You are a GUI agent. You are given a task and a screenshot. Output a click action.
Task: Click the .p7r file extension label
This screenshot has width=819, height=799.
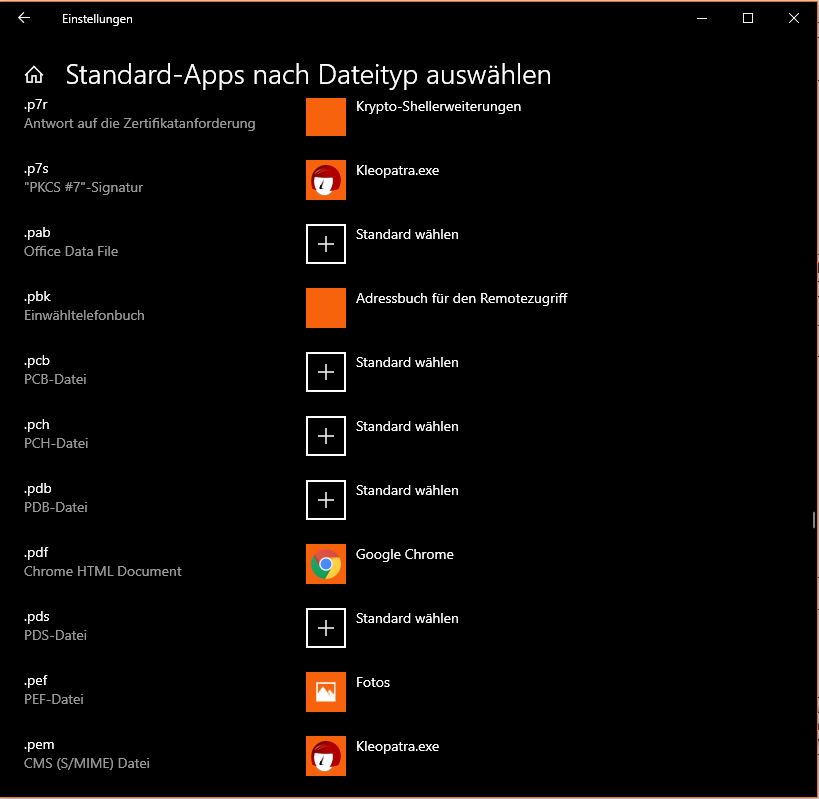click(36, 105)
